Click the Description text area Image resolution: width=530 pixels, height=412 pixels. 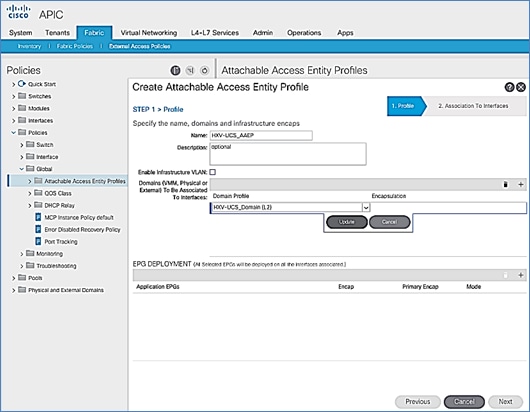[288, 154]
